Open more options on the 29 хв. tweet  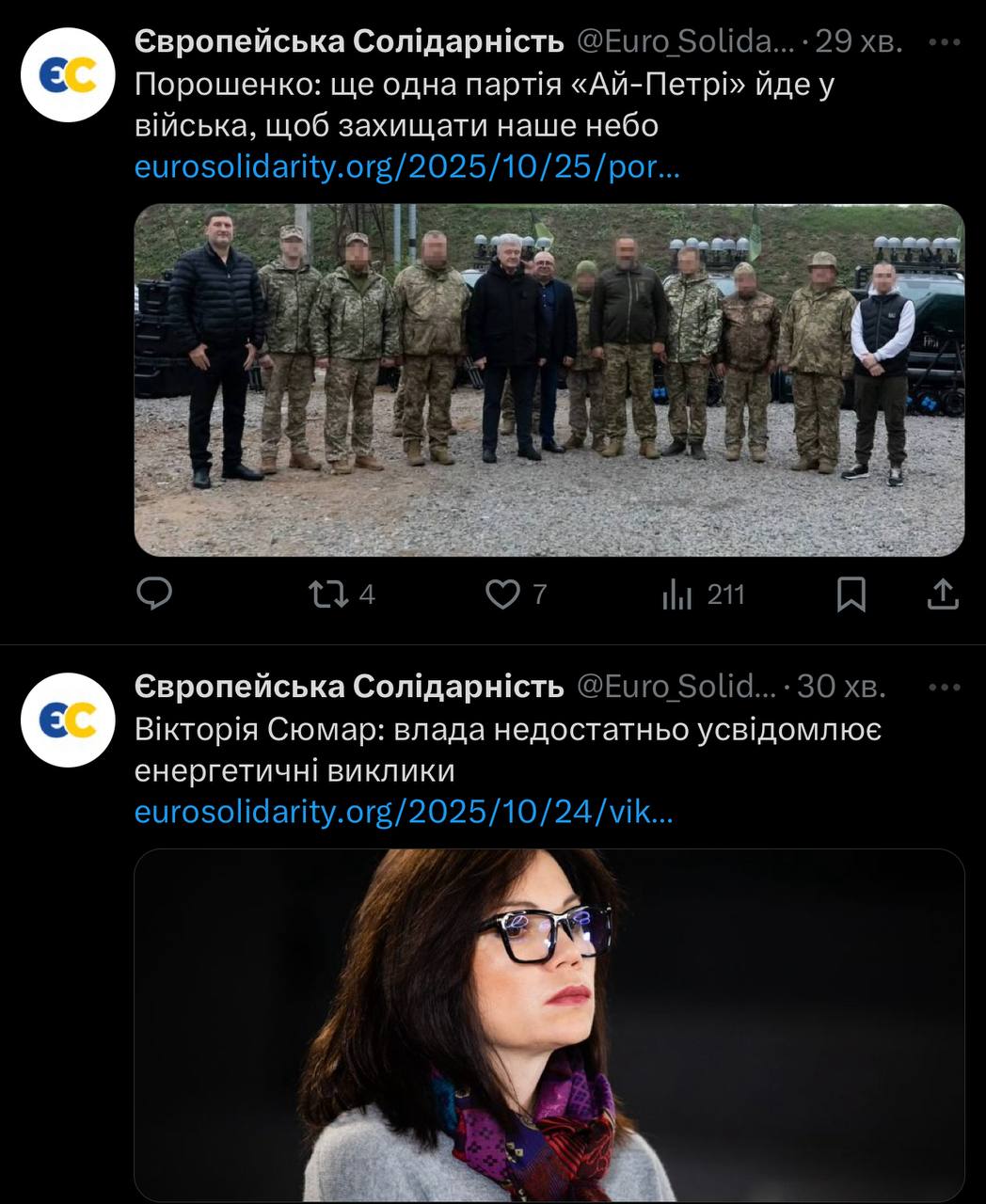click(944, 42)
